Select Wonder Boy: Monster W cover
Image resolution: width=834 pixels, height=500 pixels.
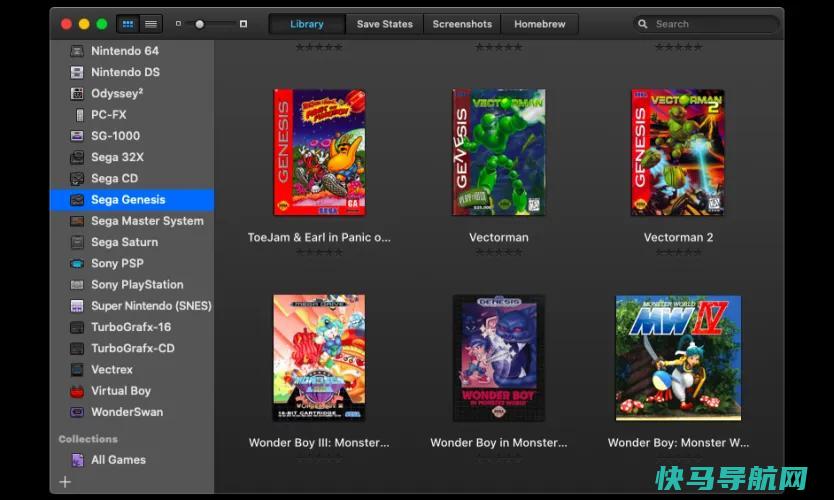coord(678,357)
